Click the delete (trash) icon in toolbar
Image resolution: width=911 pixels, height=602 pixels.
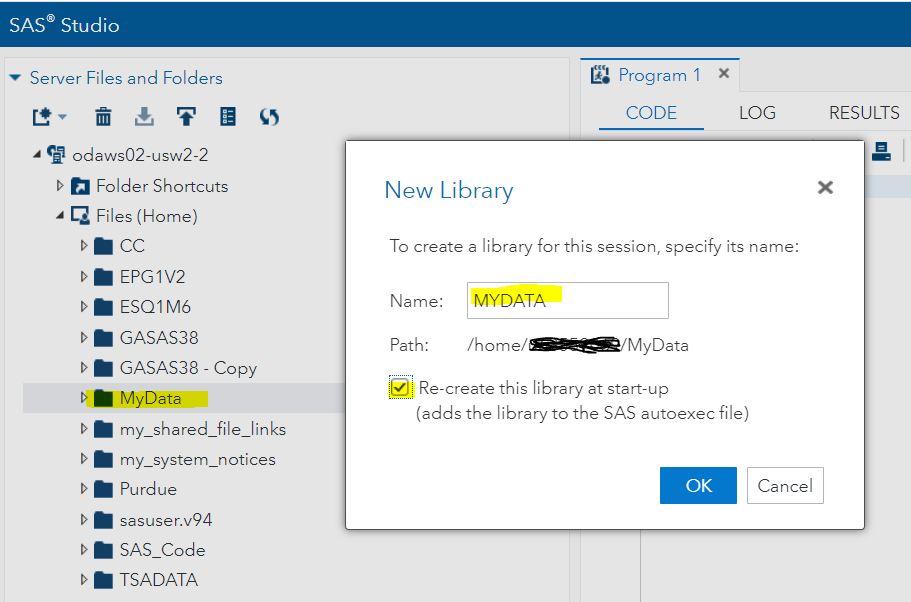click(103, 117)
